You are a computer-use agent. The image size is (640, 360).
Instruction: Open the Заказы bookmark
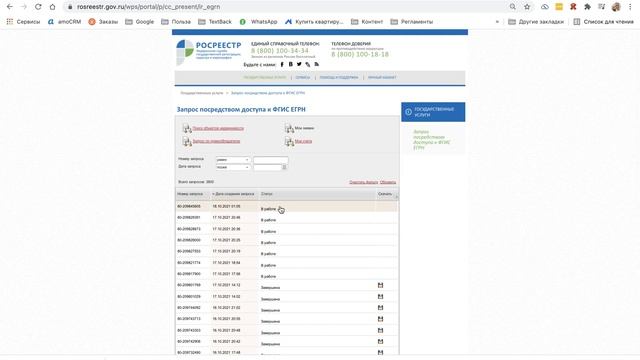click(x=103, y=22)
